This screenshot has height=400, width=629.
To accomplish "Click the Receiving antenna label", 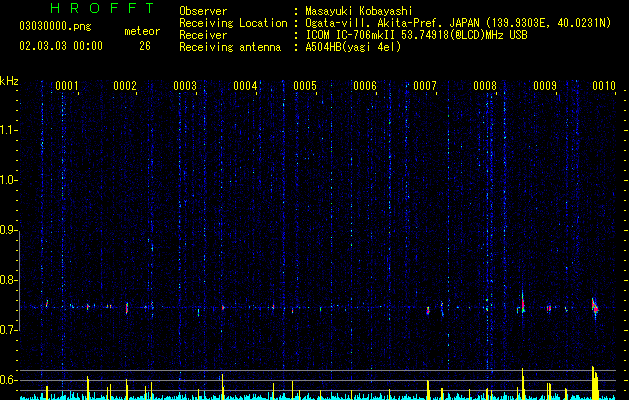I will click(x=230, y=47).
